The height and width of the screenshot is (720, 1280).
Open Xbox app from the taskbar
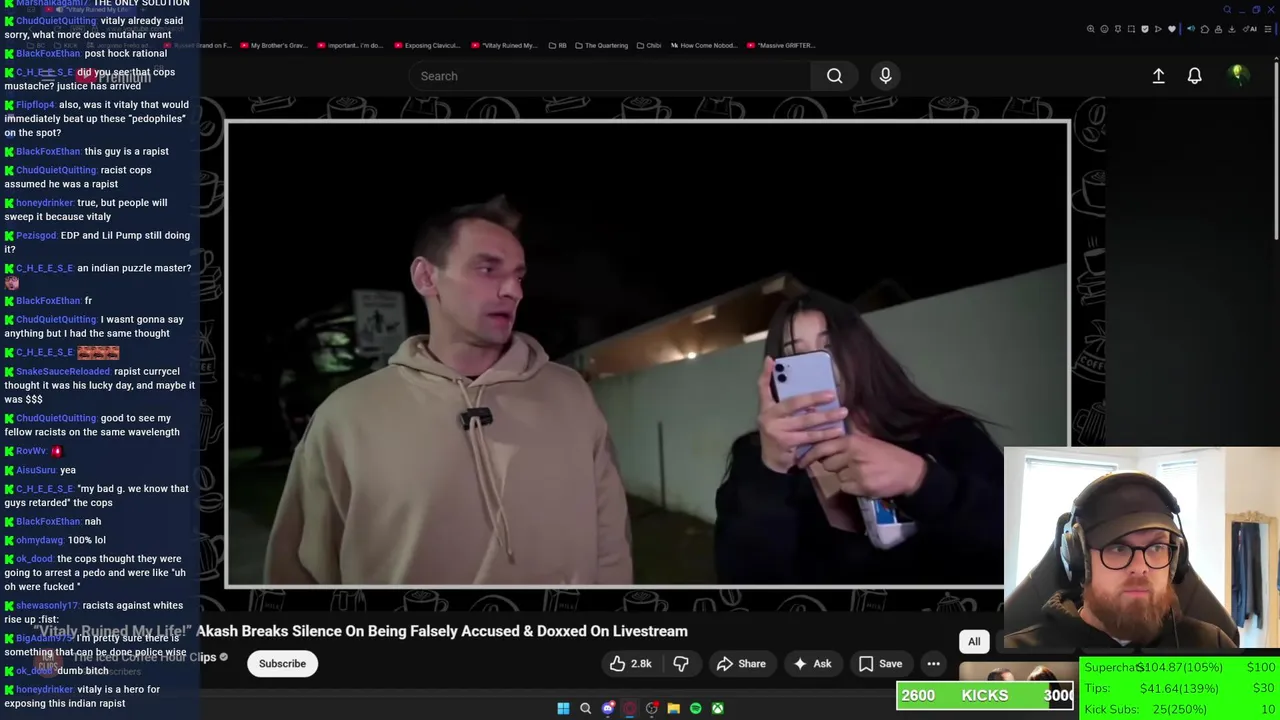coord(717,708)
